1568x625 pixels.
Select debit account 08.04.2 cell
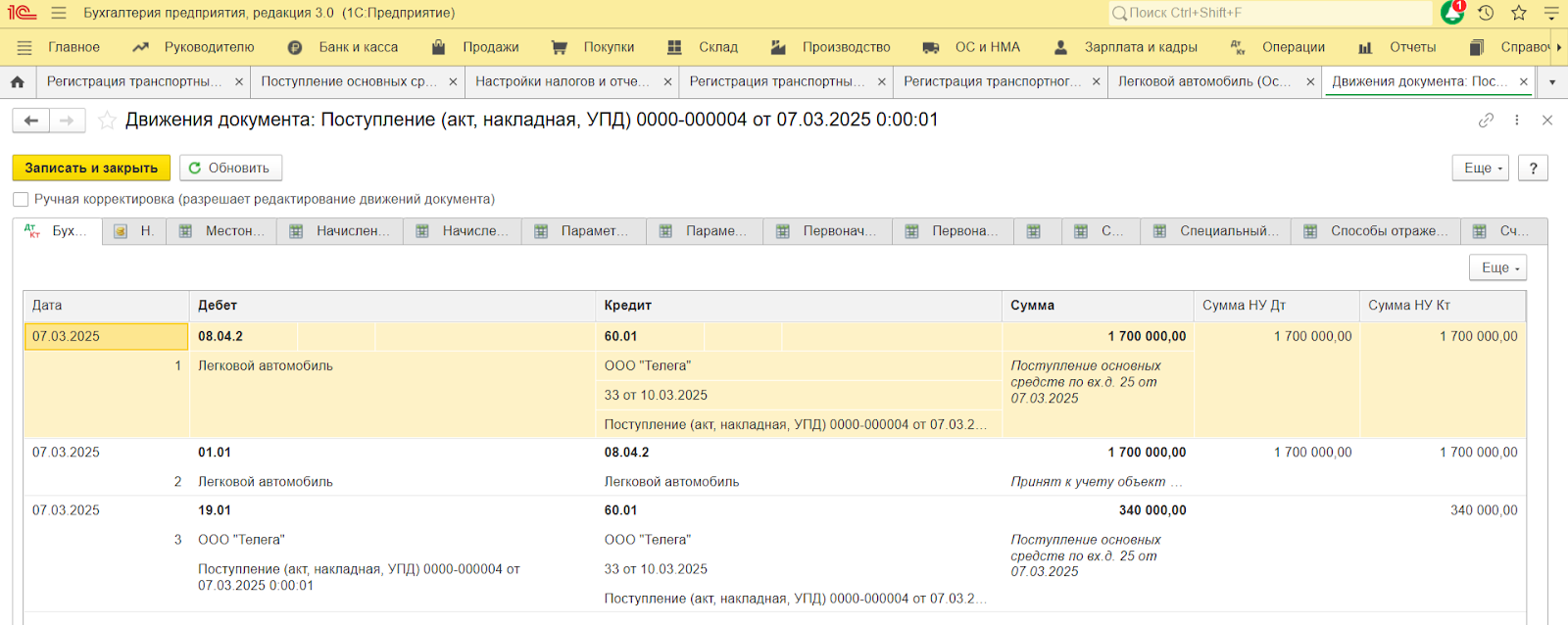[243, 336]
